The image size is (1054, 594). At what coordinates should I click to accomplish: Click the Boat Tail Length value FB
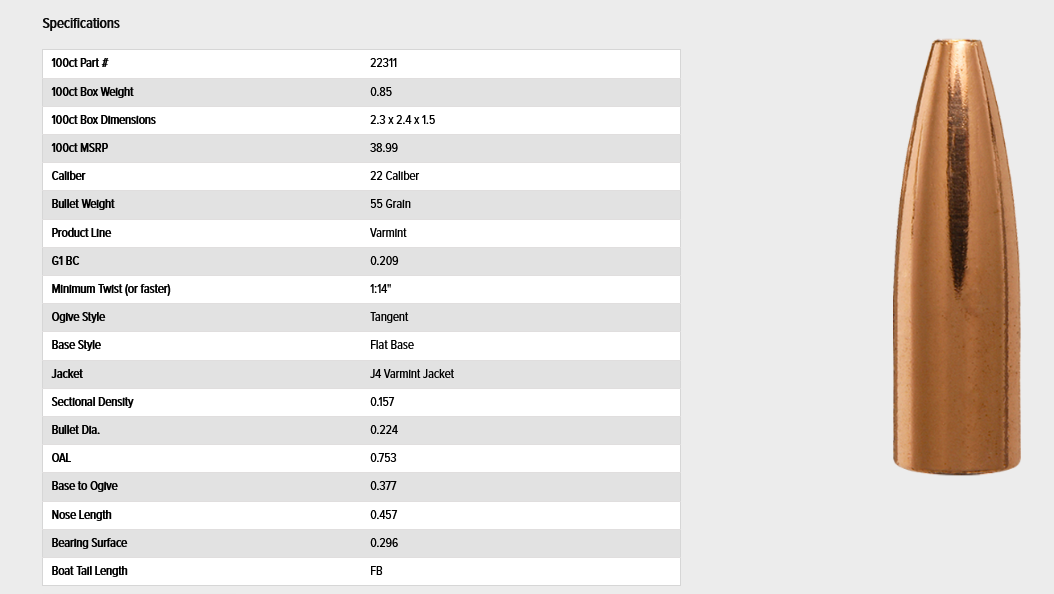(376, 571)
